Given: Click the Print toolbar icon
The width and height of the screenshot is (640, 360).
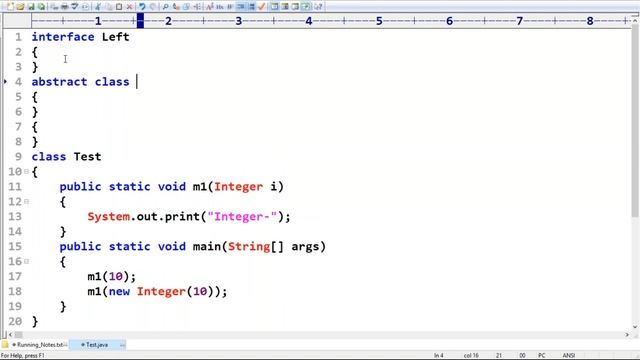Looking at the screenshot, I should (64, 7).
